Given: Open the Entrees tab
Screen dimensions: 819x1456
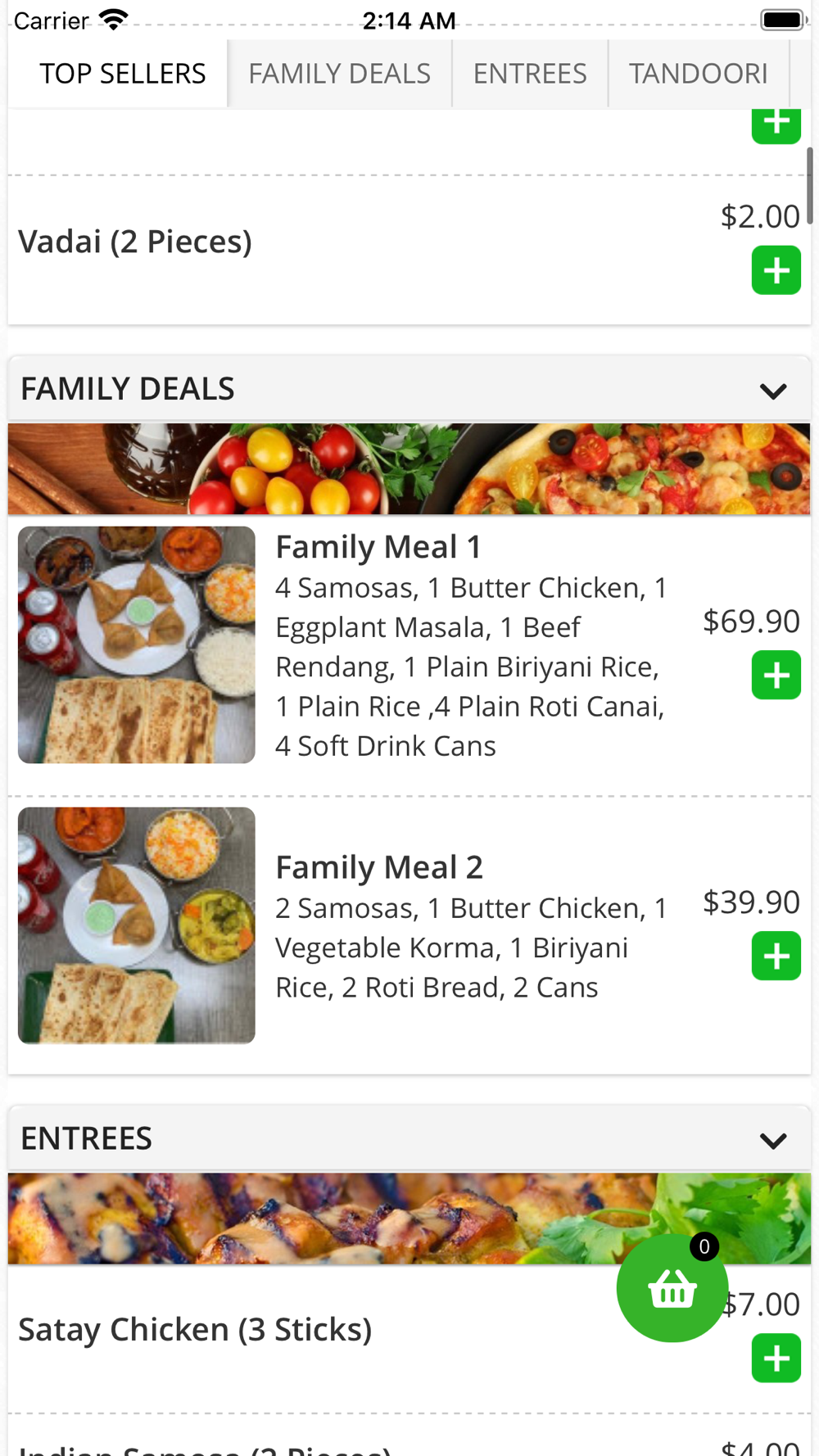Looking at the screenshot, I should click(x=530, y=74).
